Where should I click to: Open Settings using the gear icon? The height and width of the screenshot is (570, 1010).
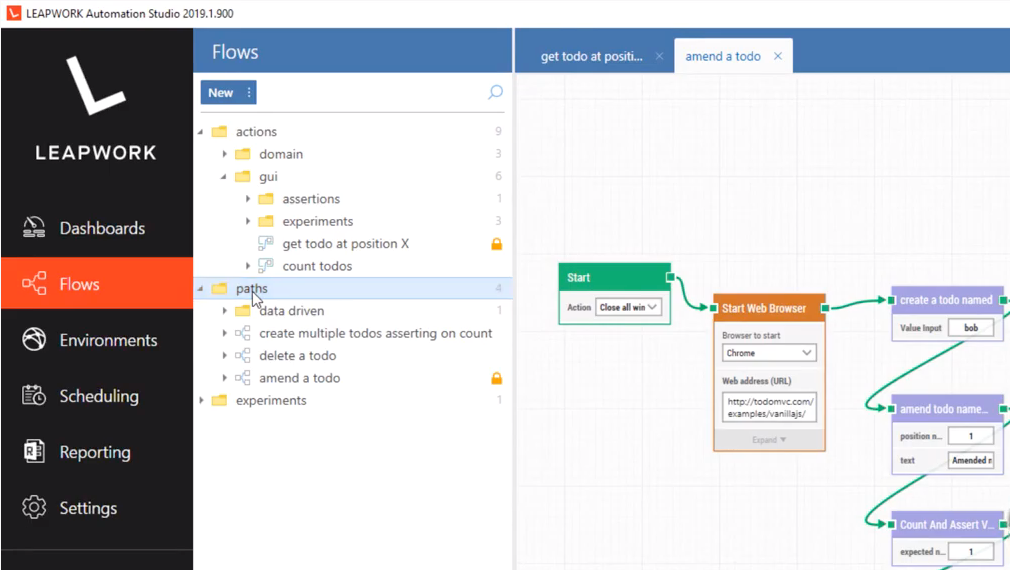34,508
